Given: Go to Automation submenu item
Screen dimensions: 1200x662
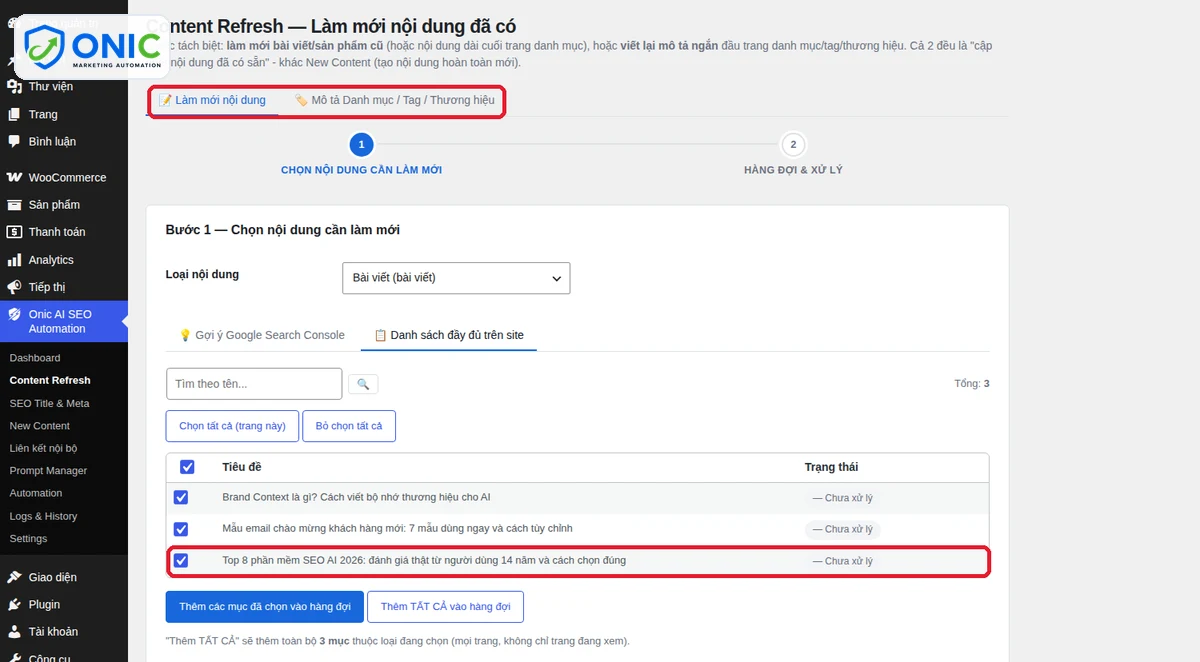Looking at the screenshot, I should [36, 493].
